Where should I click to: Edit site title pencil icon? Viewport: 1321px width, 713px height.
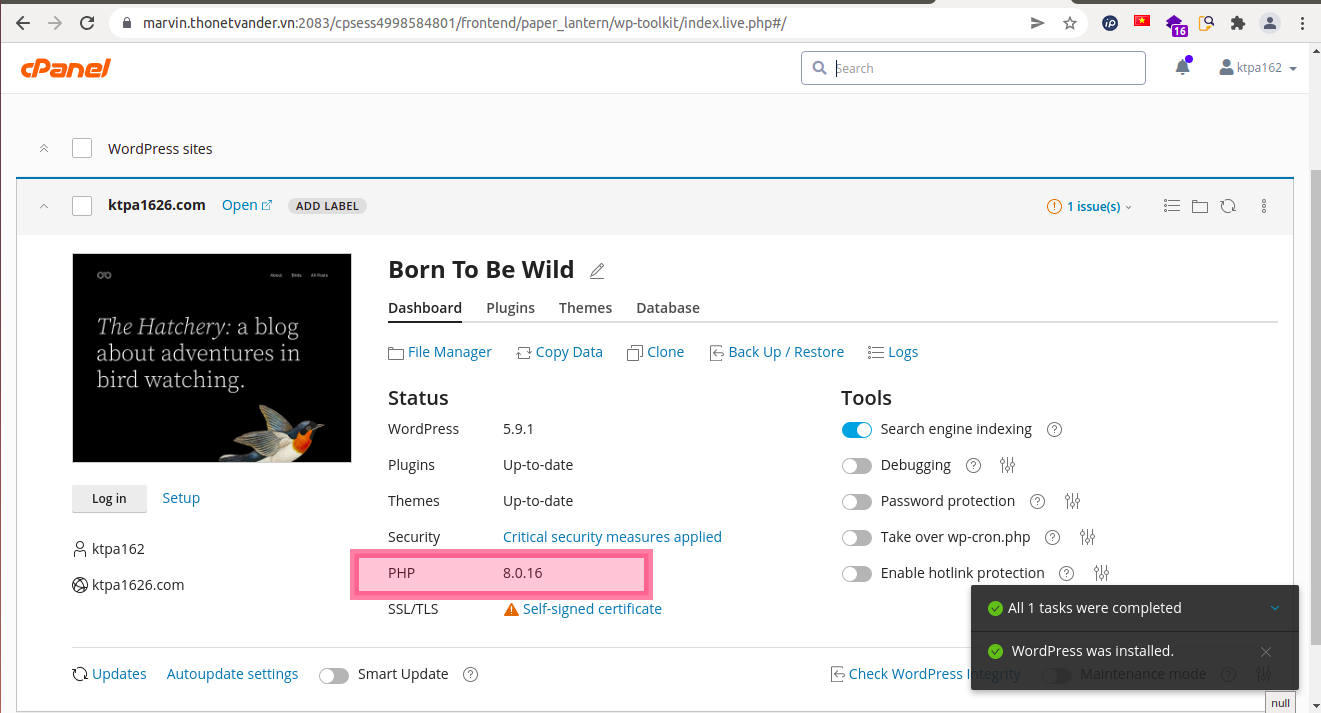pos(597,271)
